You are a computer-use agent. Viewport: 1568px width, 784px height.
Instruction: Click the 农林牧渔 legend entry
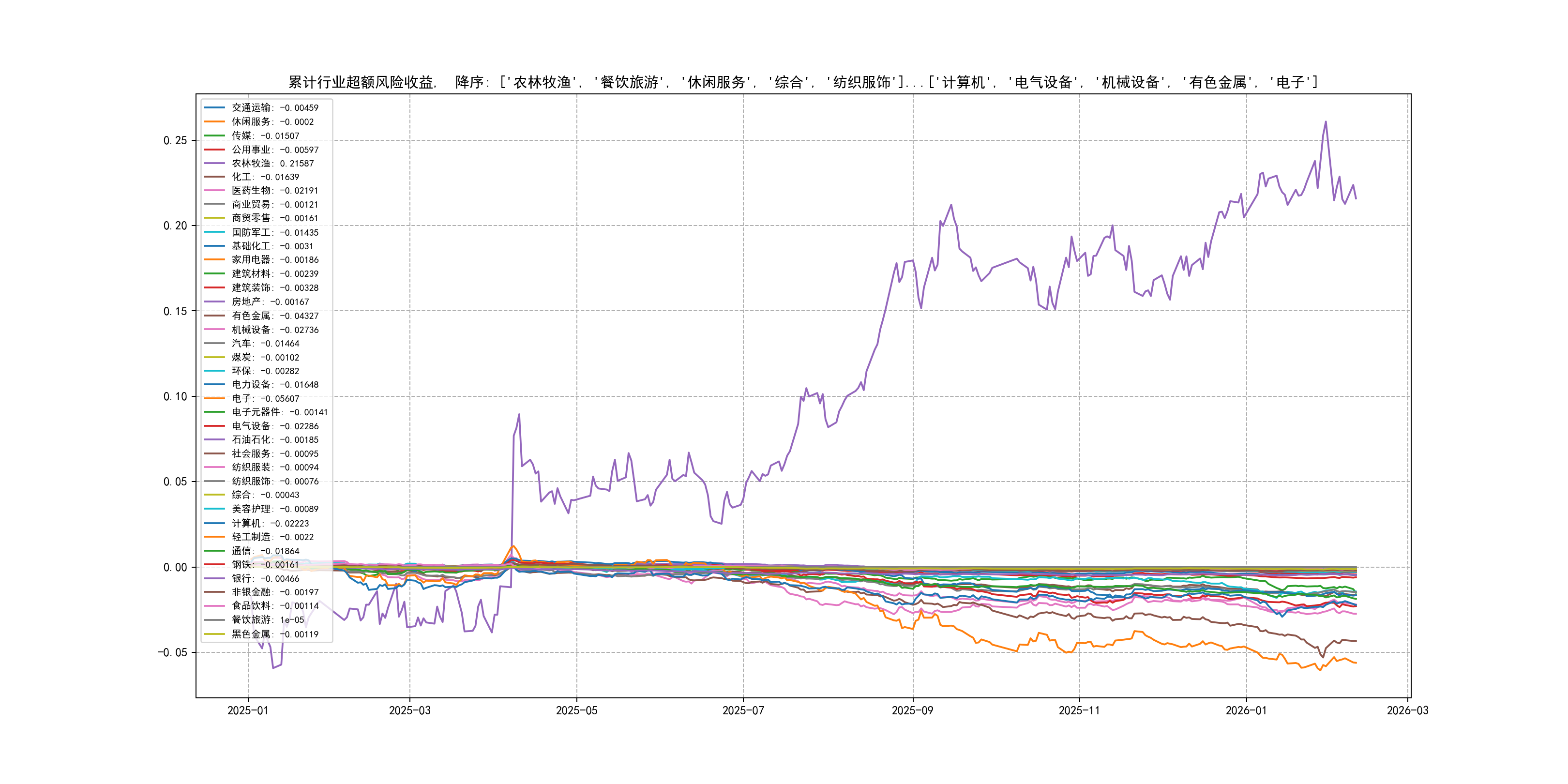point(272,163)
